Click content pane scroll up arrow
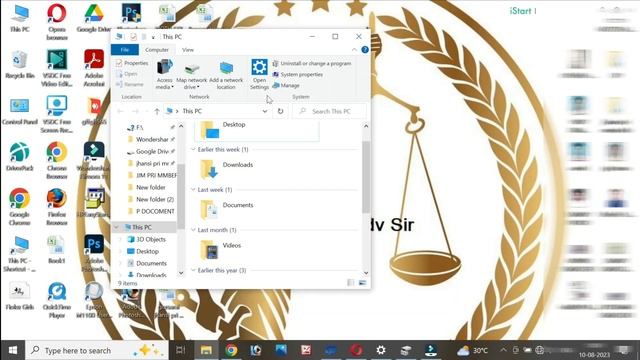640x360 pixels. tap(366, 126)
